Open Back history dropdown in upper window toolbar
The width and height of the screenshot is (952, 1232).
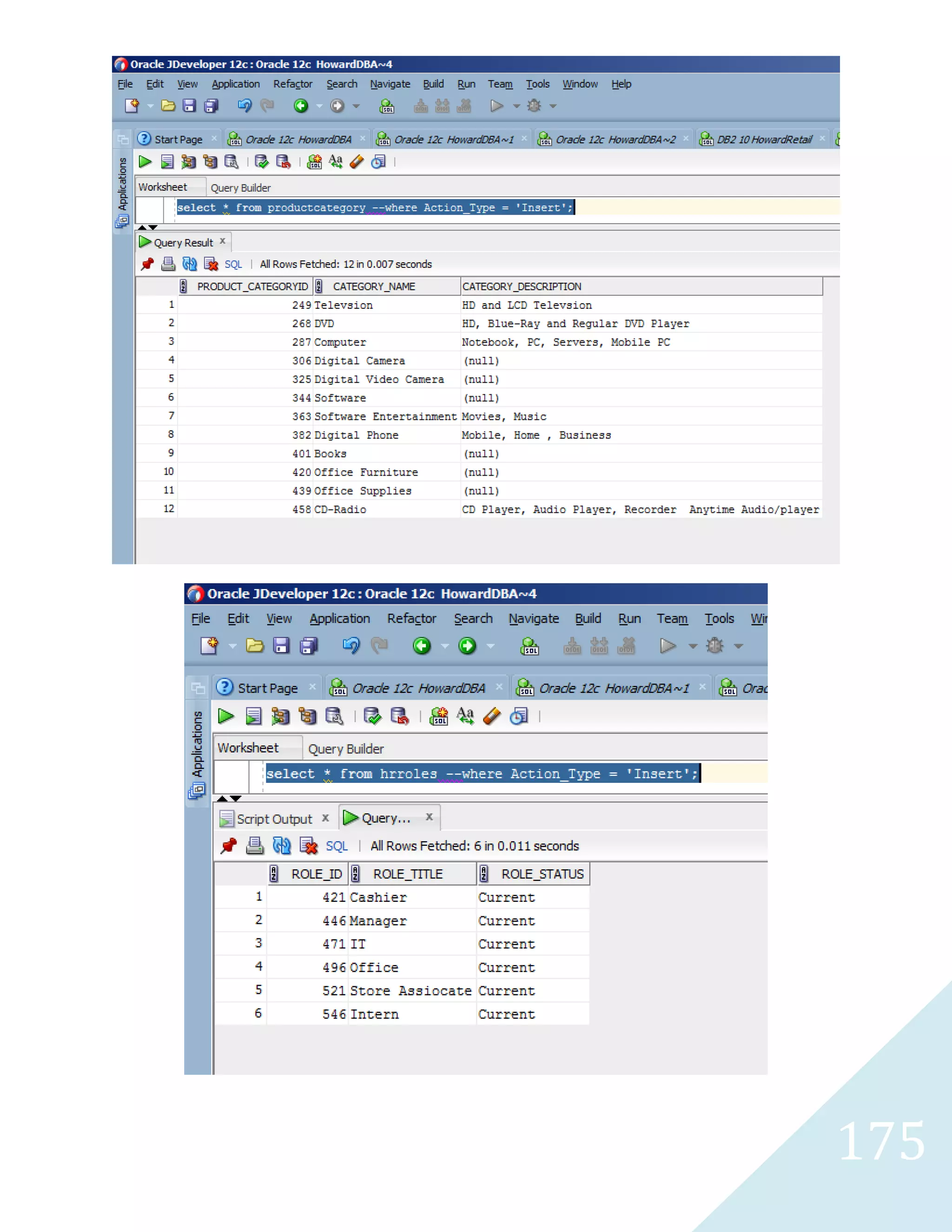[319, 106]
